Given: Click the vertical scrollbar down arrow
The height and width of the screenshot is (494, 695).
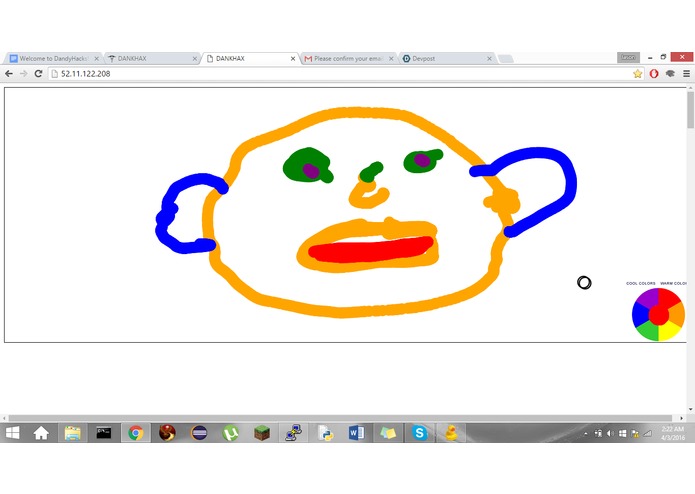Looking at the screenshot, I should coord(691,409).
